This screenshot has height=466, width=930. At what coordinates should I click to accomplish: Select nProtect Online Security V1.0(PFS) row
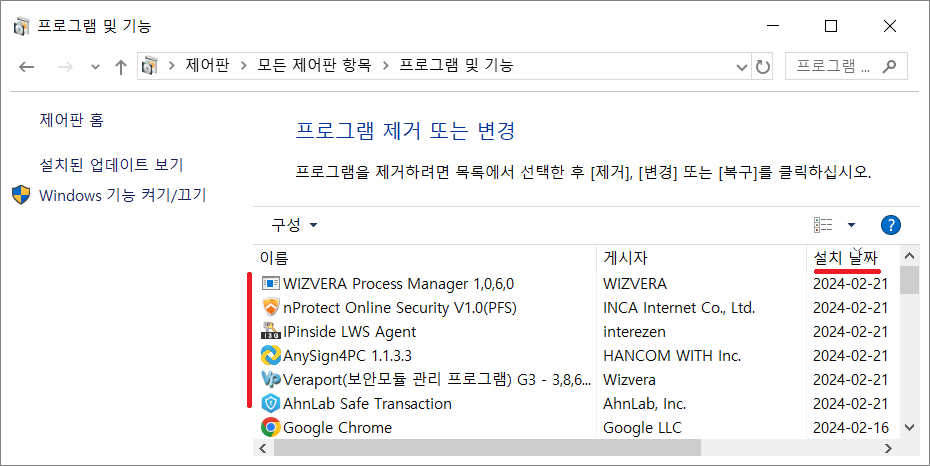click(x=576, y=308)
